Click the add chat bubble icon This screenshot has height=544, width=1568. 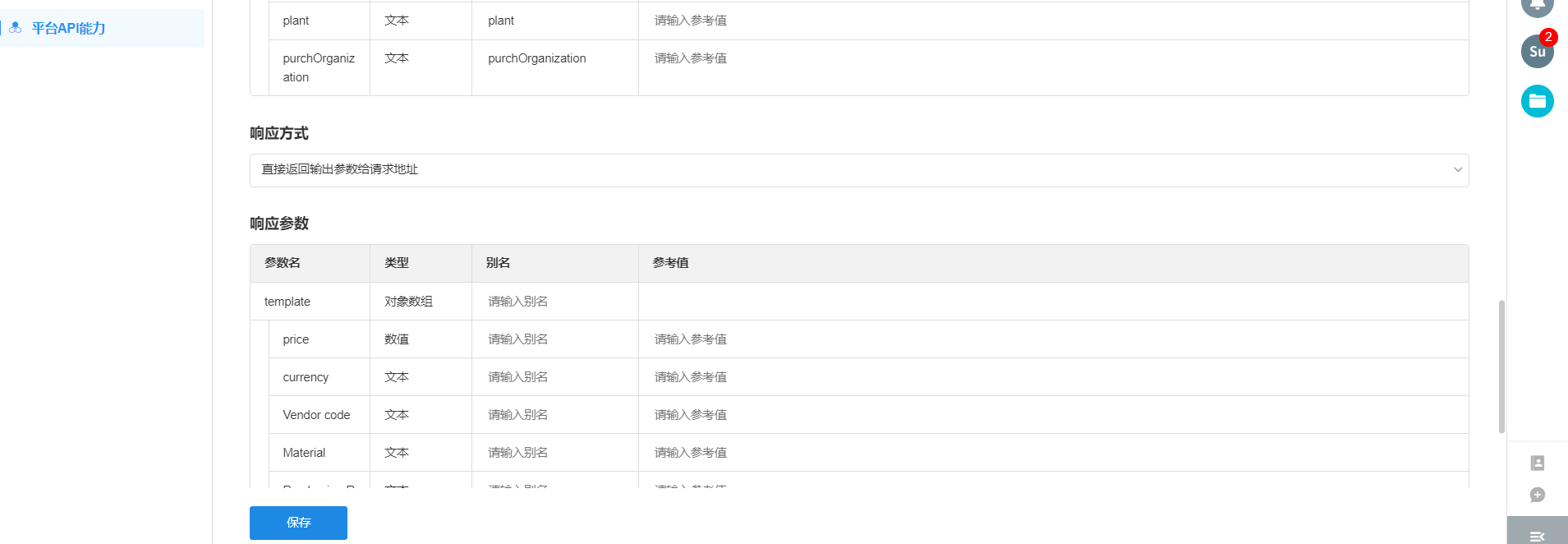(x=1538, y=495)
